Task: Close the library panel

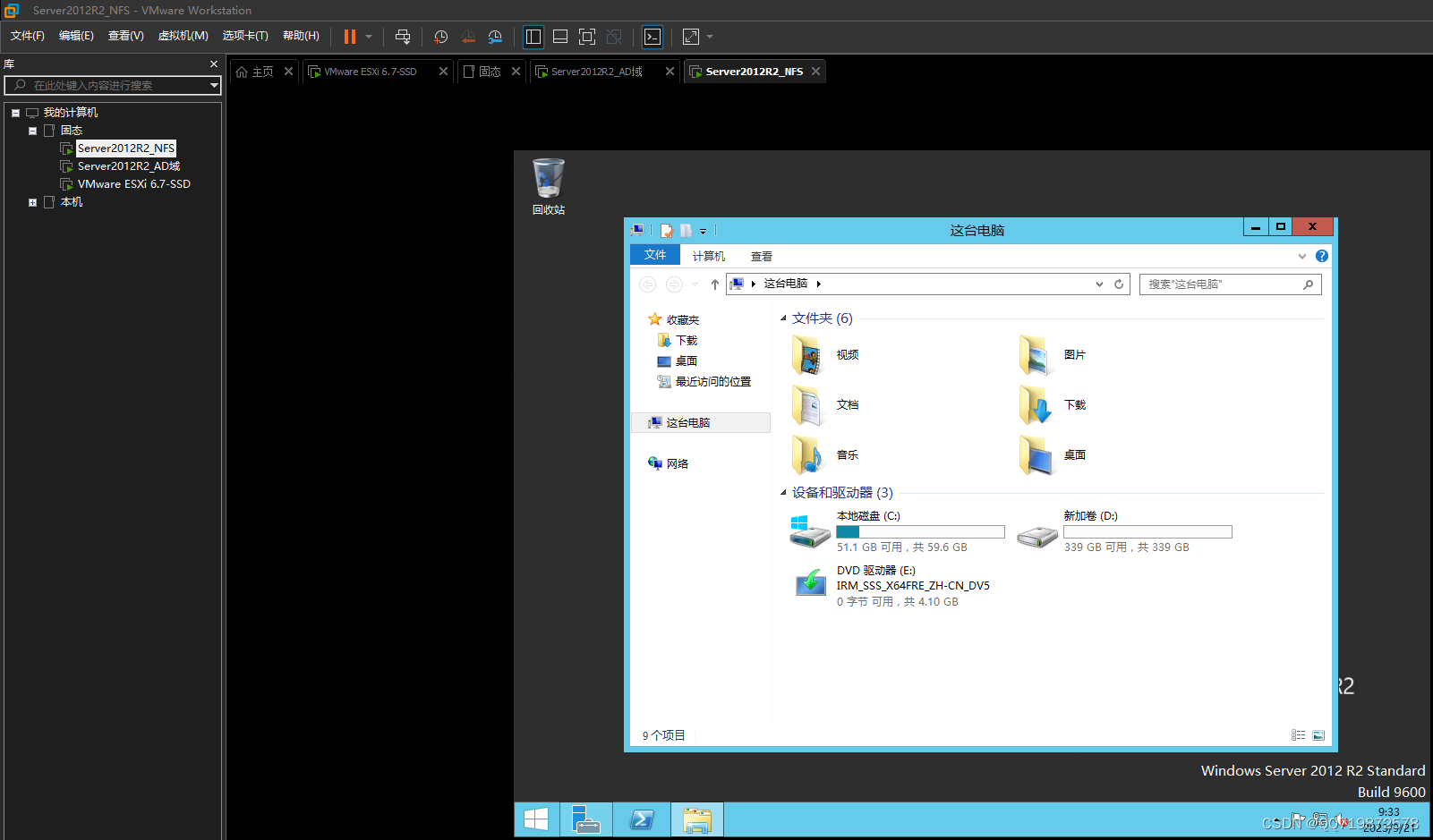Action: click(214, 64)
